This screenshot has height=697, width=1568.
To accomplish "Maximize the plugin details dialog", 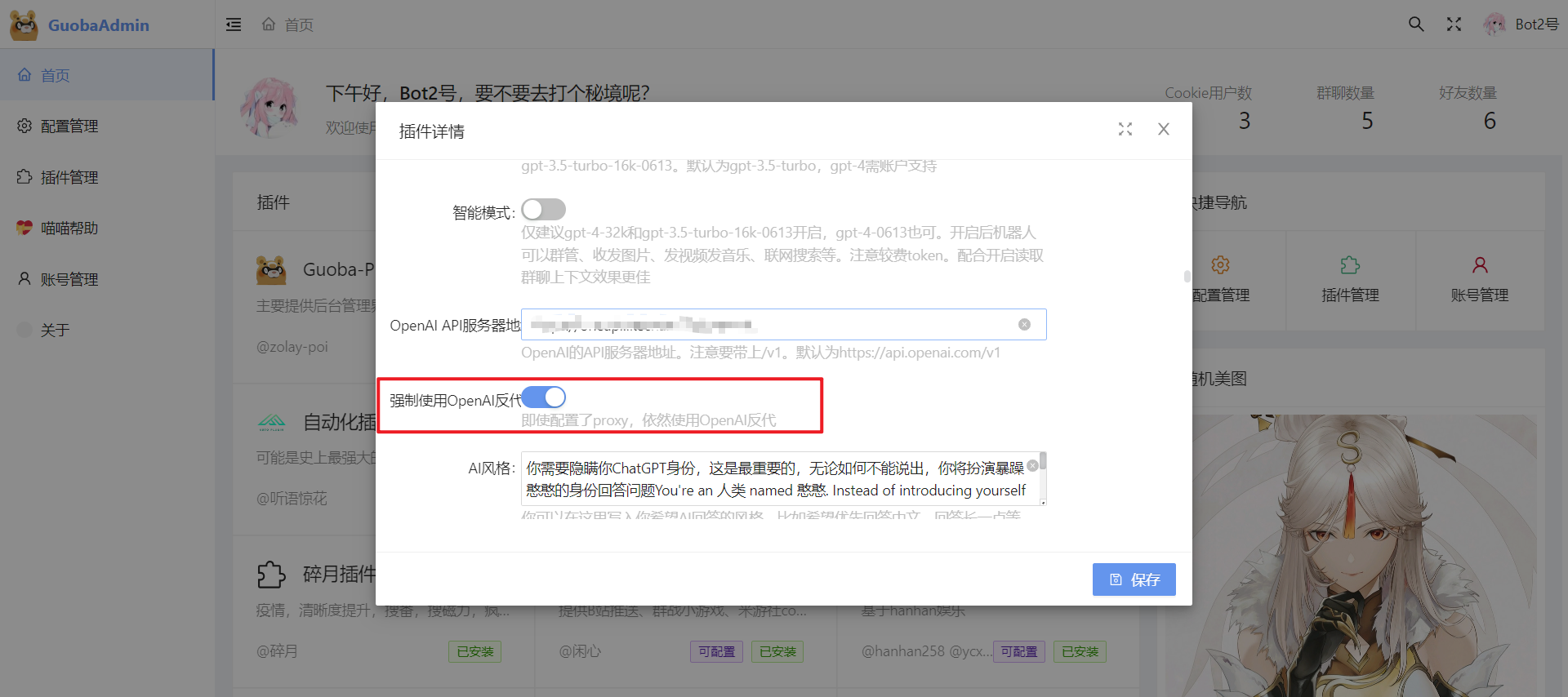I will [x=1125, y=130].
